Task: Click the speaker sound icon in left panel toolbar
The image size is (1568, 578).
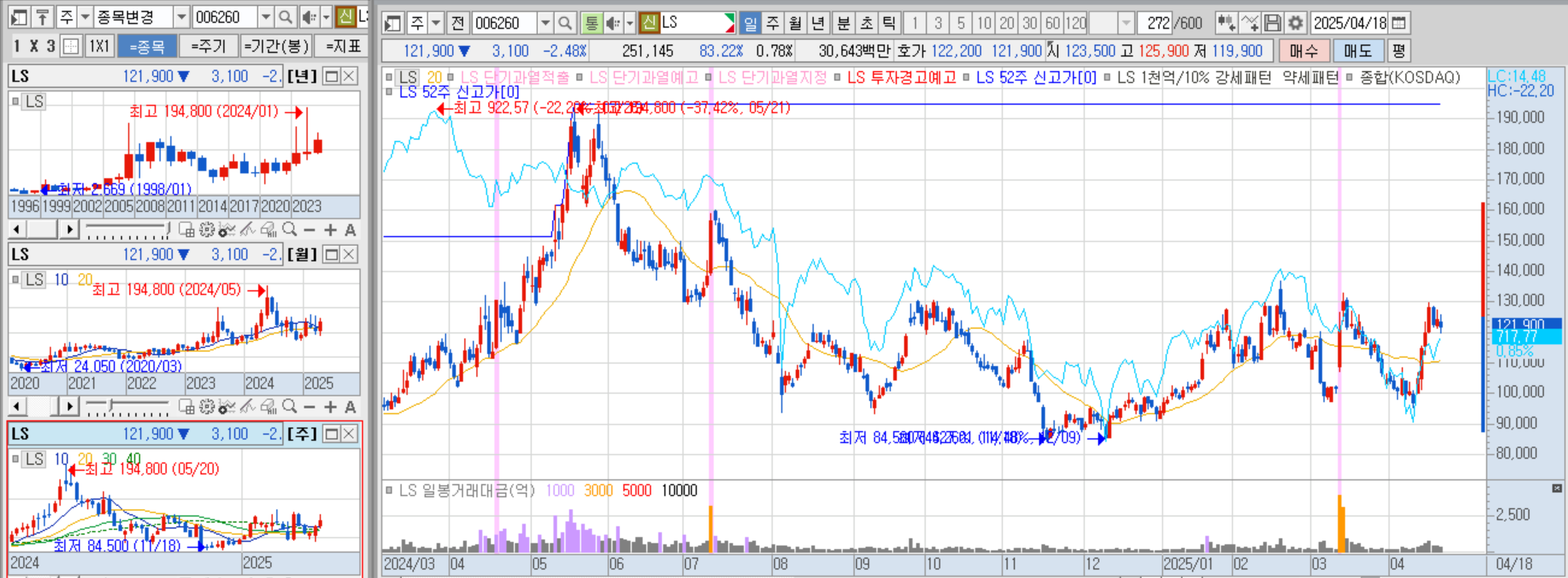Action: (308, 17)
